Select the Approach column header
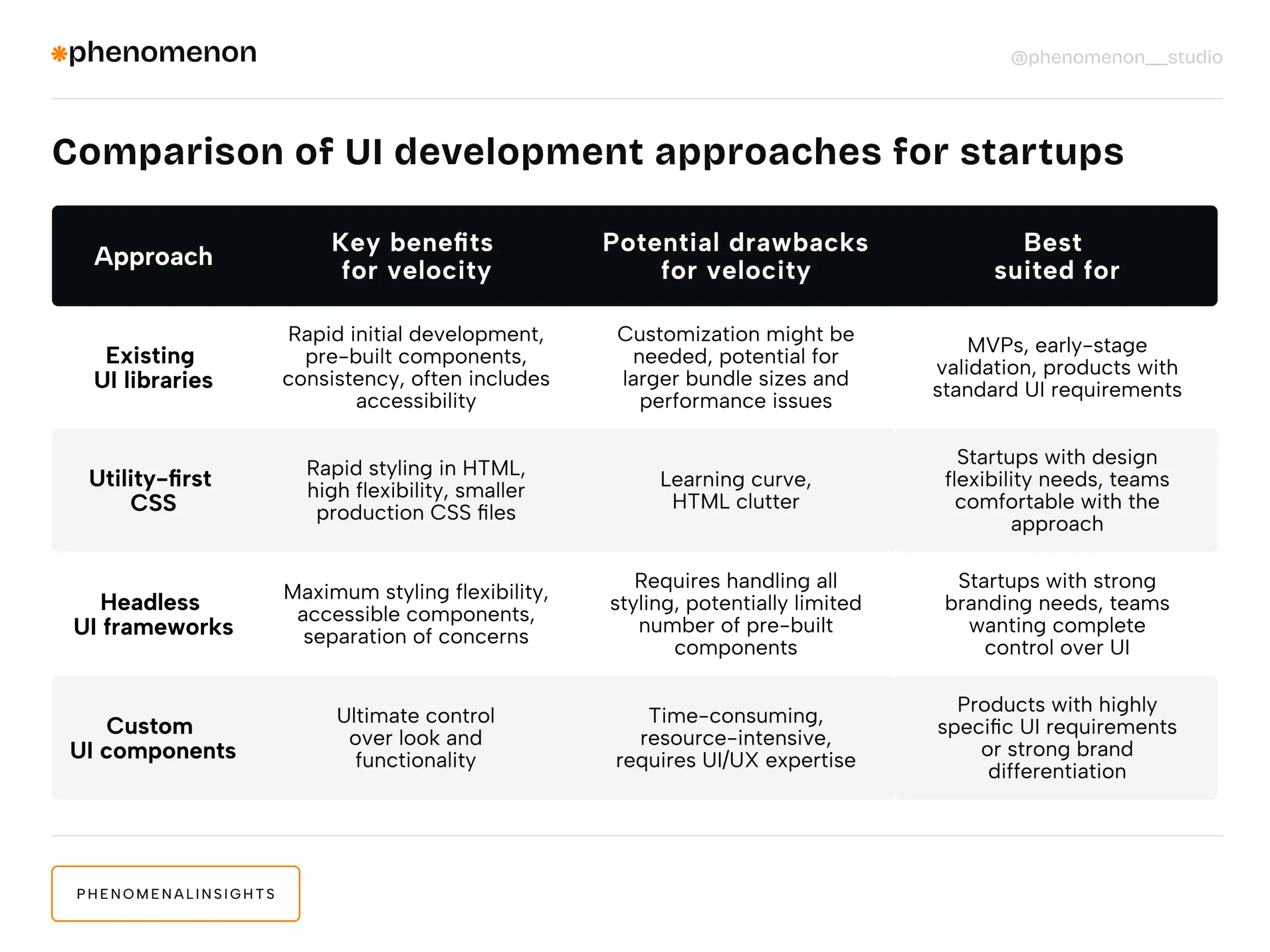The image size is (1270, 952). click(153, 256)
